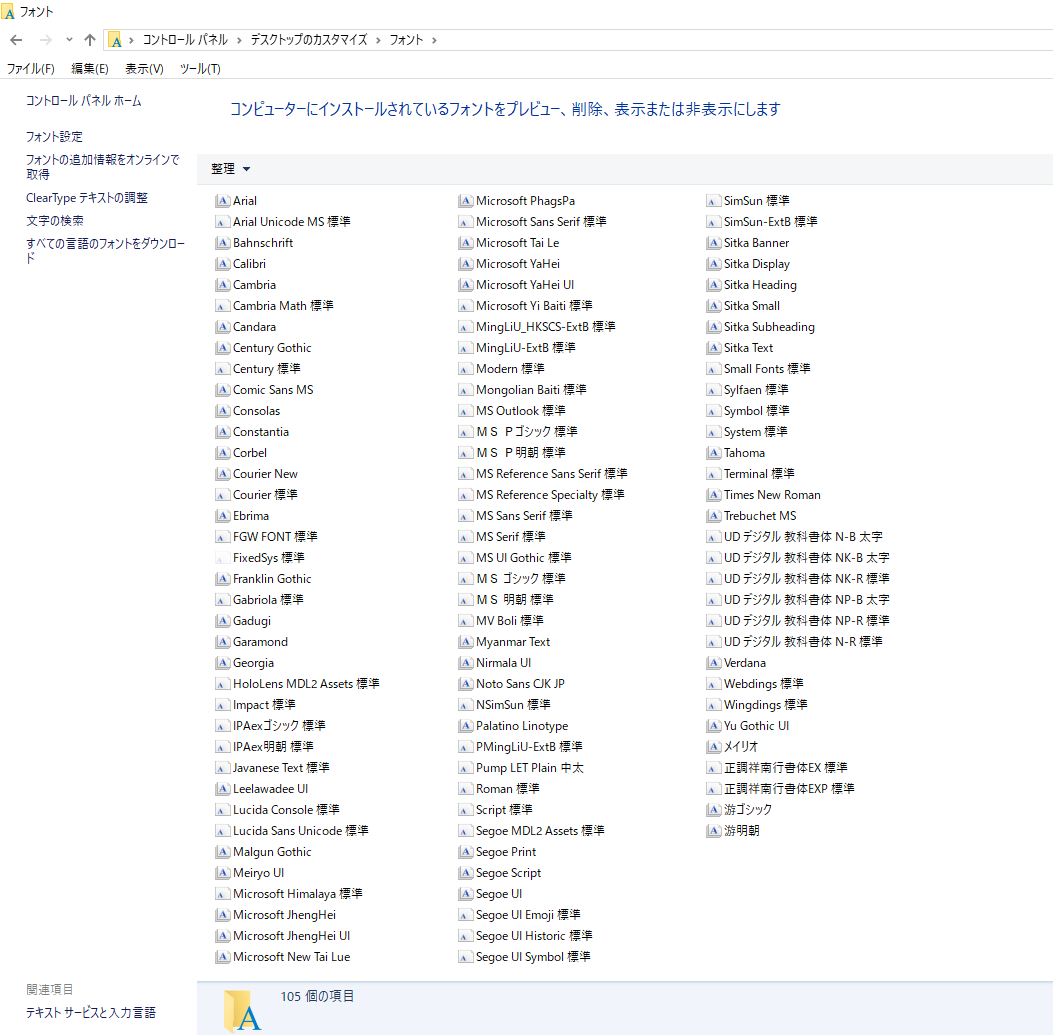Image resolution: width=1053 pixels, height=1035 pixels.
Task: Click the Arial font icon
Action: (222, 201)
